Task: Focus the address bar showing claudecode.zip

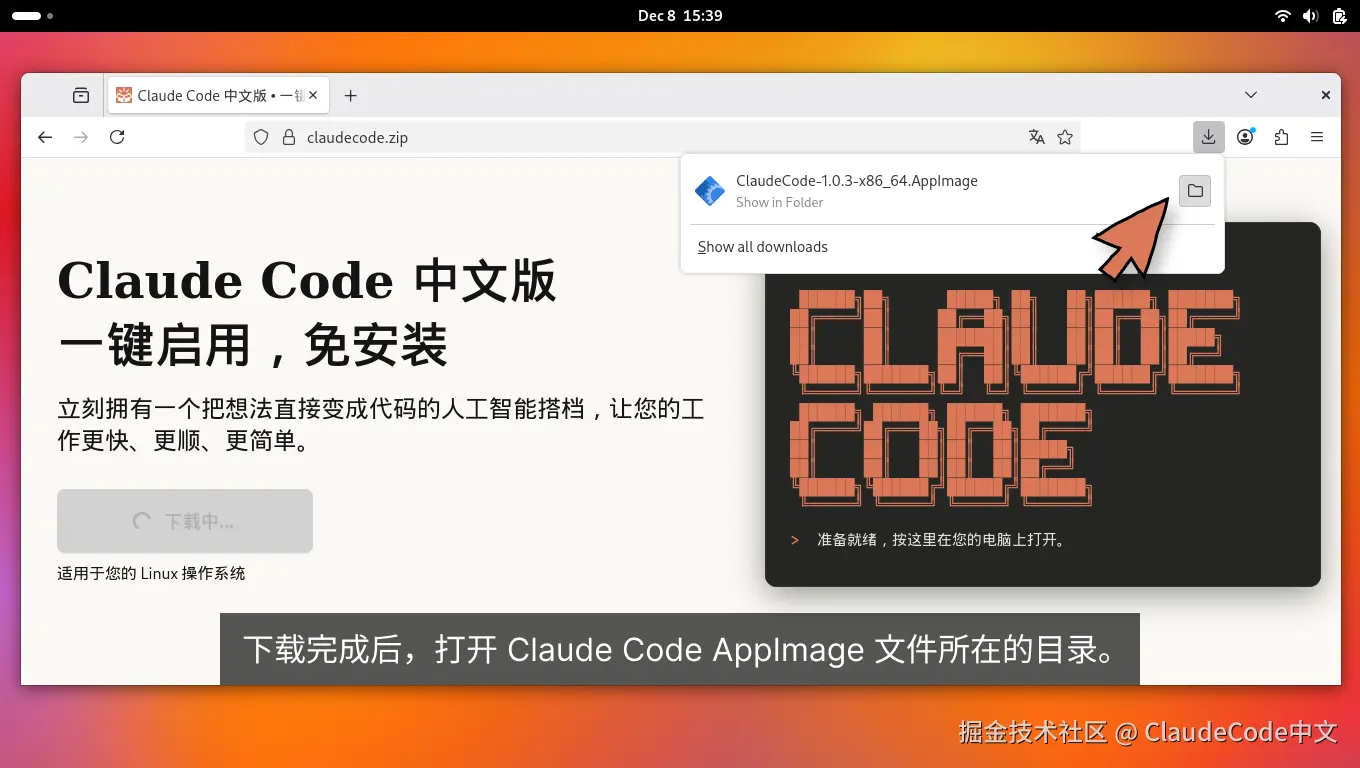Action: (662, 137)
